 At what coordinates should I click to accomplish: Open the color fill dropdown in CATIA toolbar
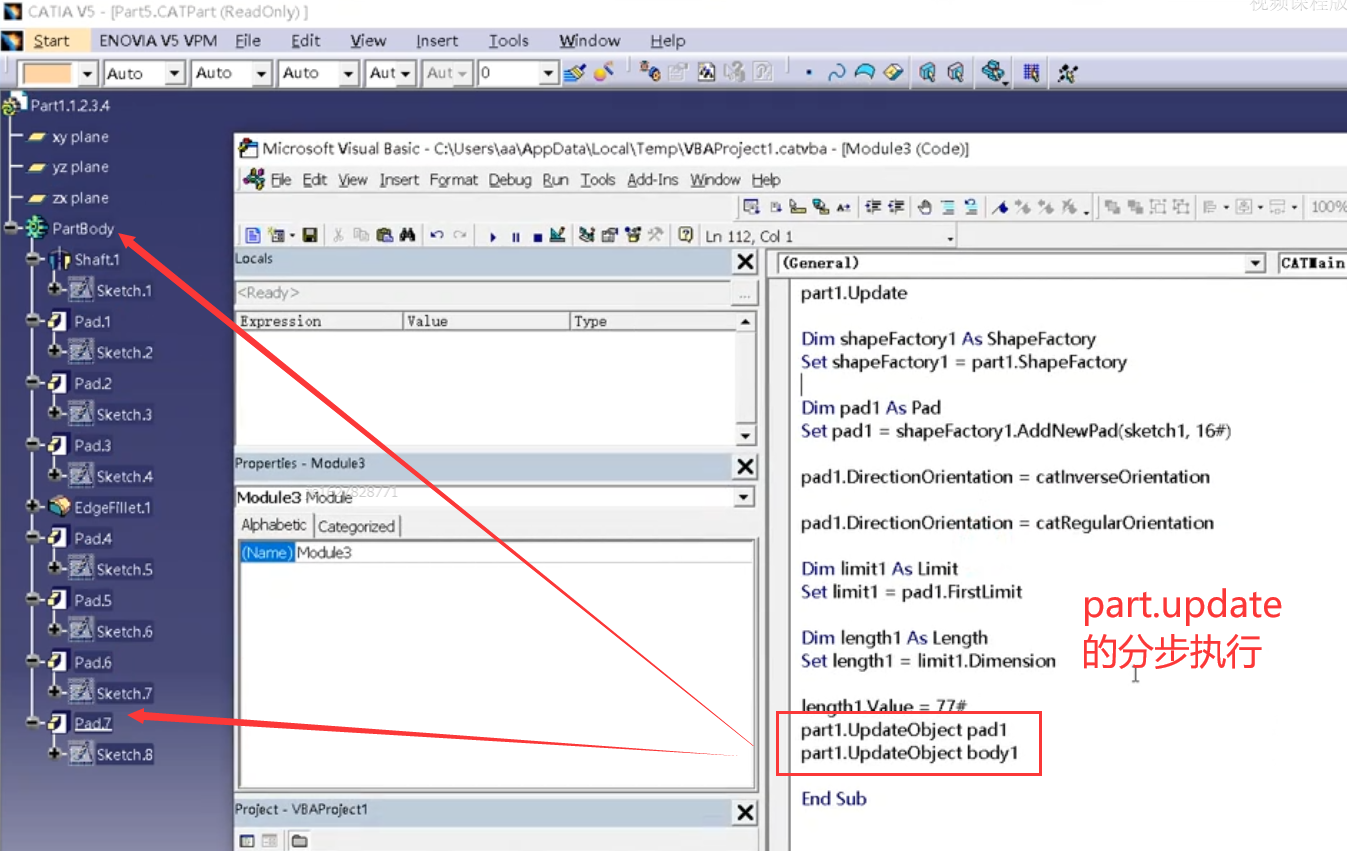(87, 73)
